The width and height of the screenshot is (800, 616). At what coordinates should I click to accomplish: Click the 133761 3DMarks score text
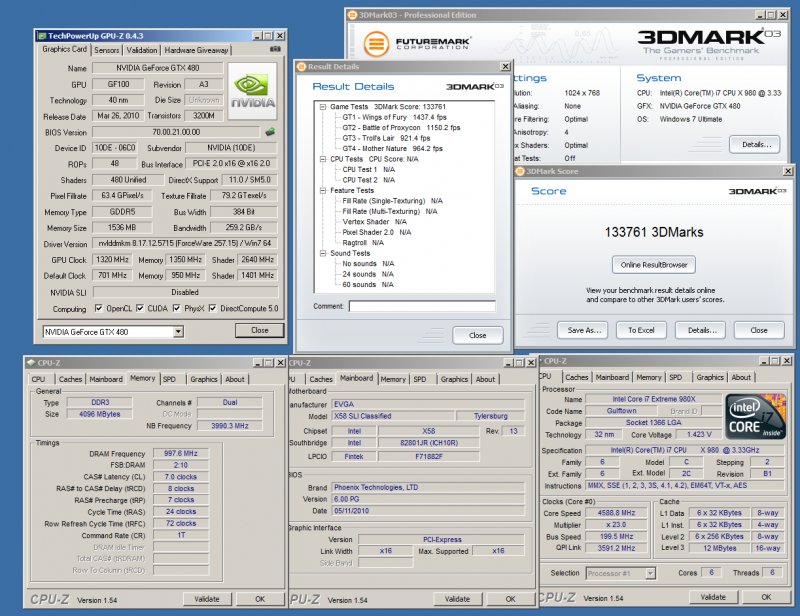654,232
